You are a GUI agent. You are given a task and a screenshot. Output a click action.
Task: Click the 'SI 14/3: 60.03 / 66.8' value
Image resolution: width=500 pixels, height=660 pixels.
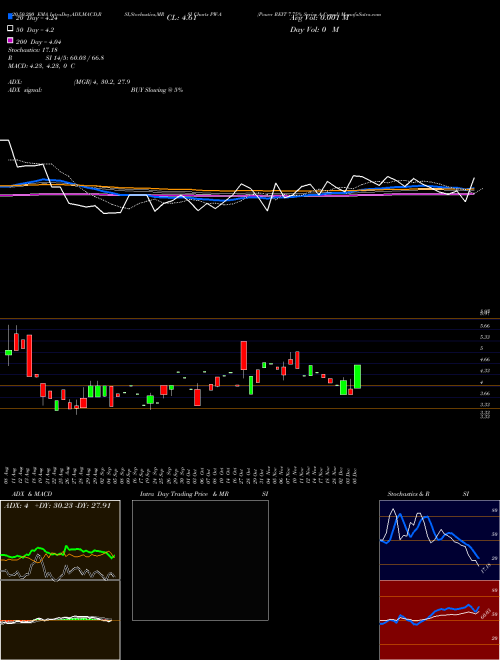pos(75,58)
